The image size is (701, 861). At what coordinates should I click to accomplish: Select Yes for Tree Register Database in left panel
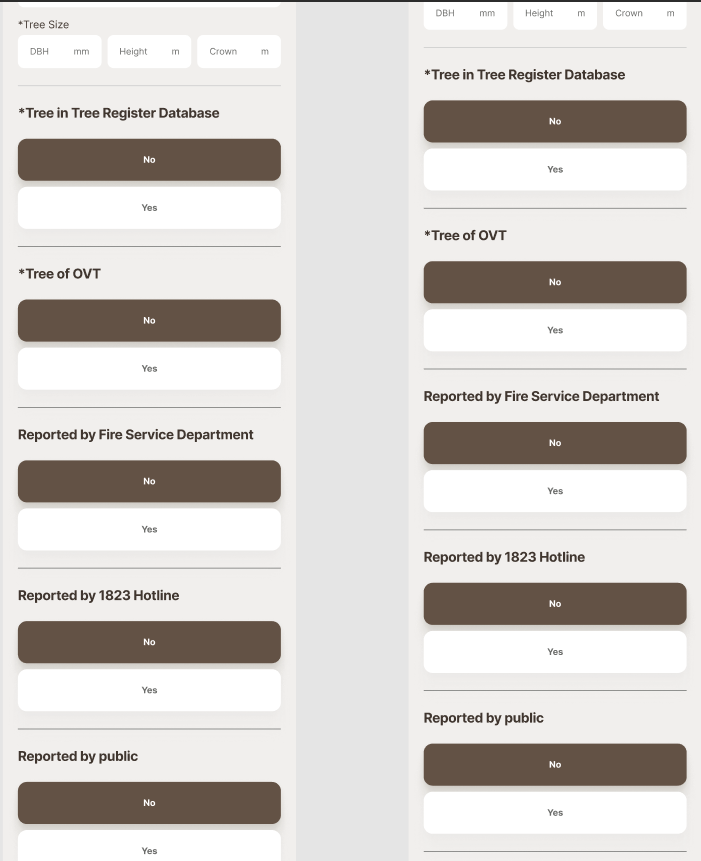tap(149, 208)
